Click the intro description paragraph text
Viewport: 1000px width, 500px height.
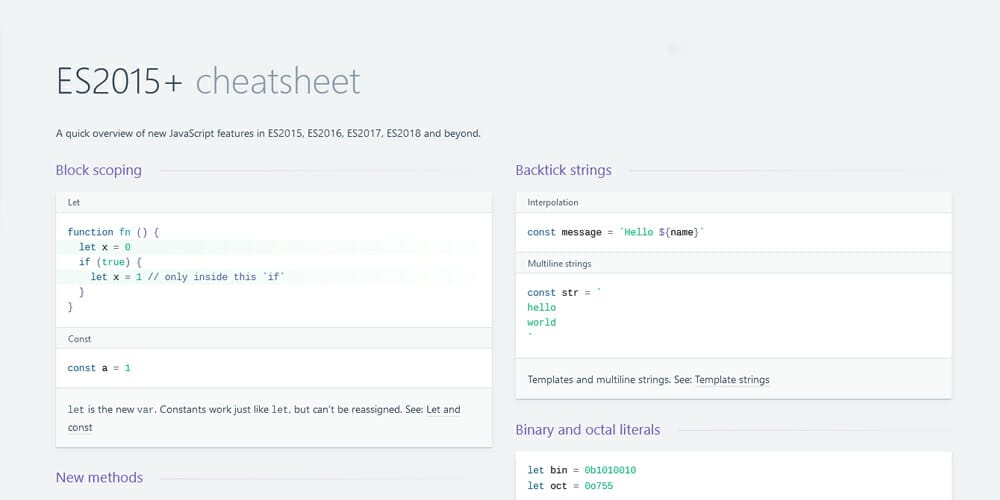click(x=268, y=134)
